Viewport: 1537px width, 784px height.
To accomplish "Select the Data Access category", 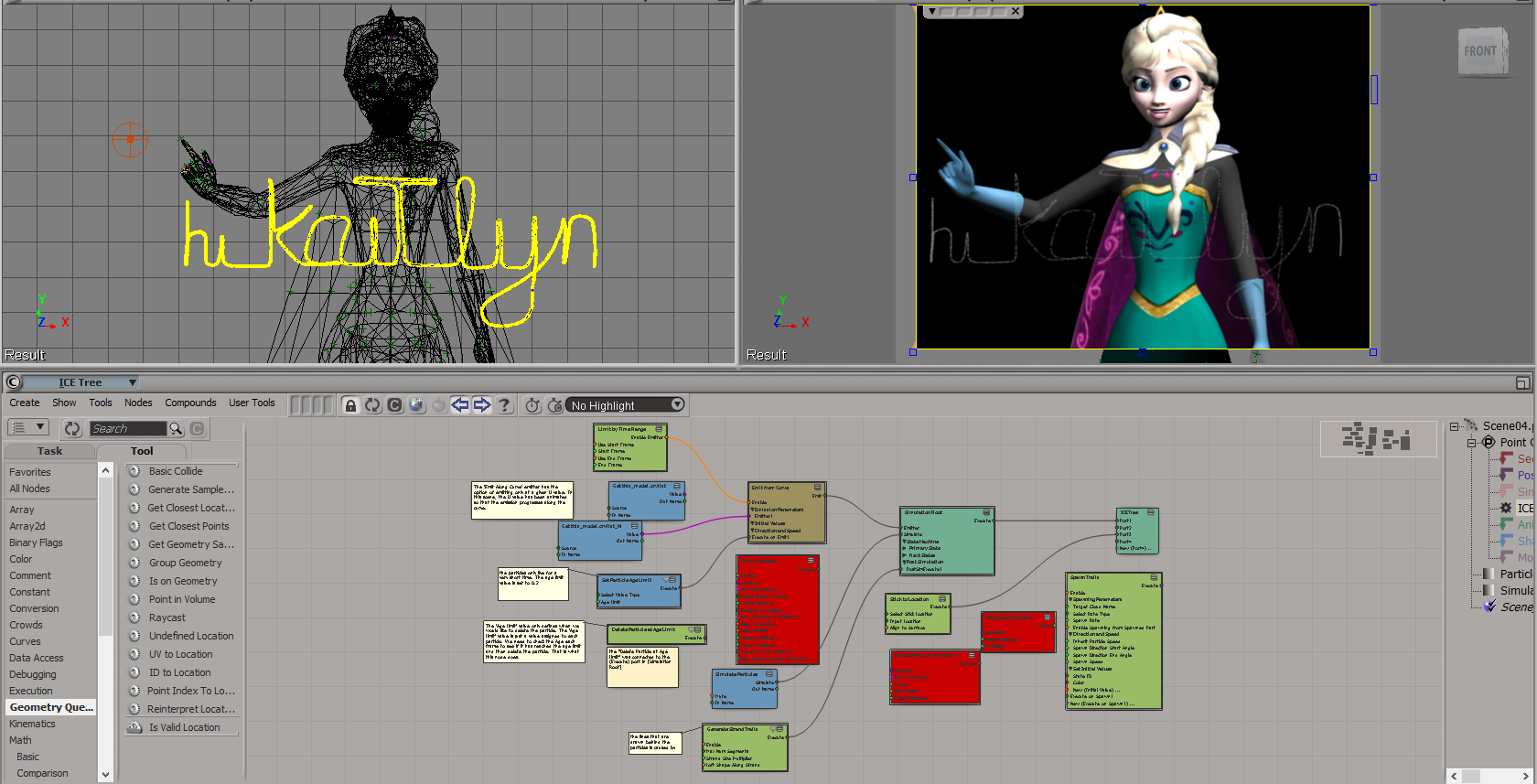I will tap(37, 658).
